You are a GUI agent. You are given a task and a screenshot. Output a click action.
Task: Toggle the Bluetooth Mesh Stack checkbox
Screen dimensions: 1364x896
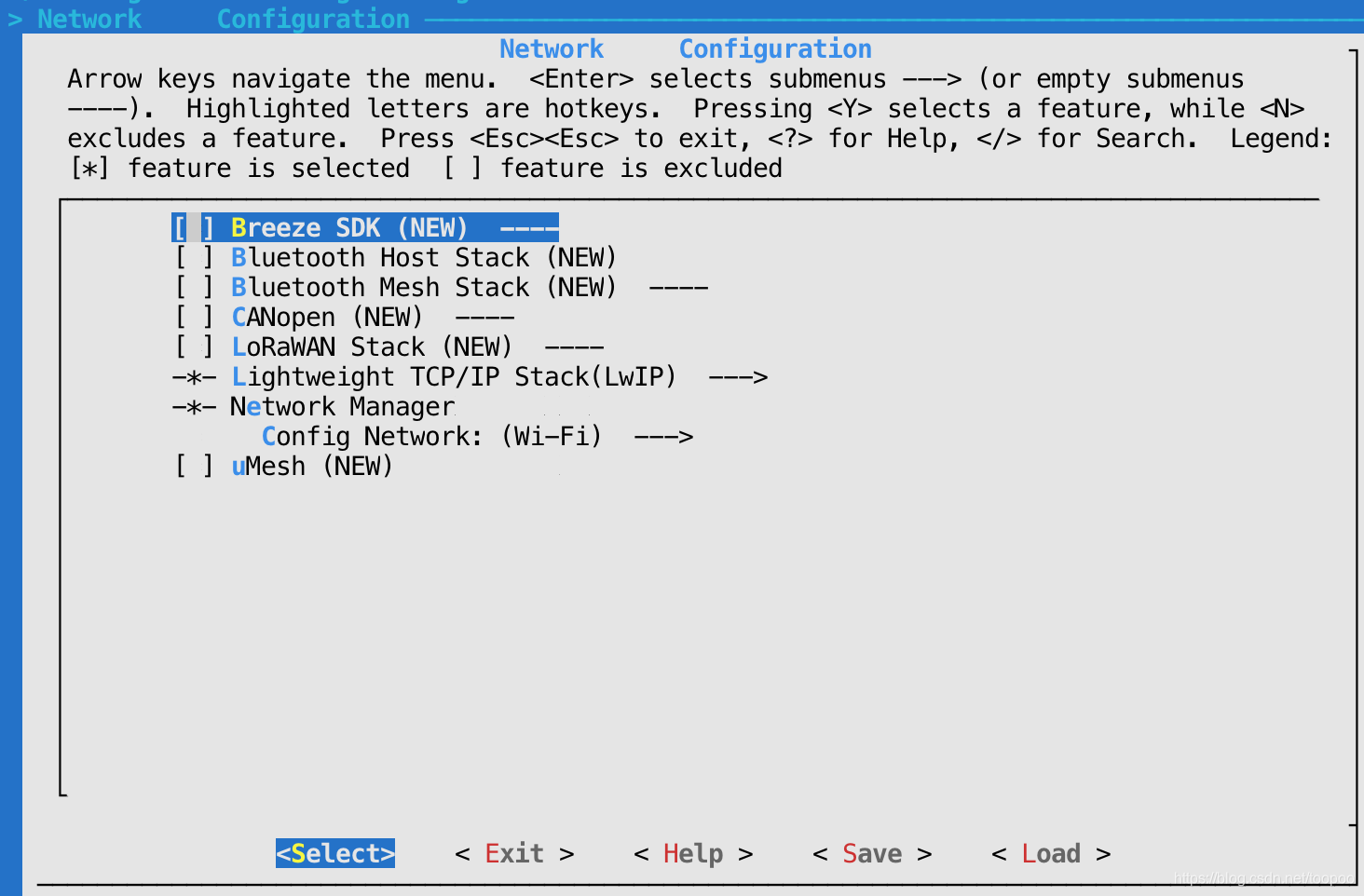(x=194, y=288)
